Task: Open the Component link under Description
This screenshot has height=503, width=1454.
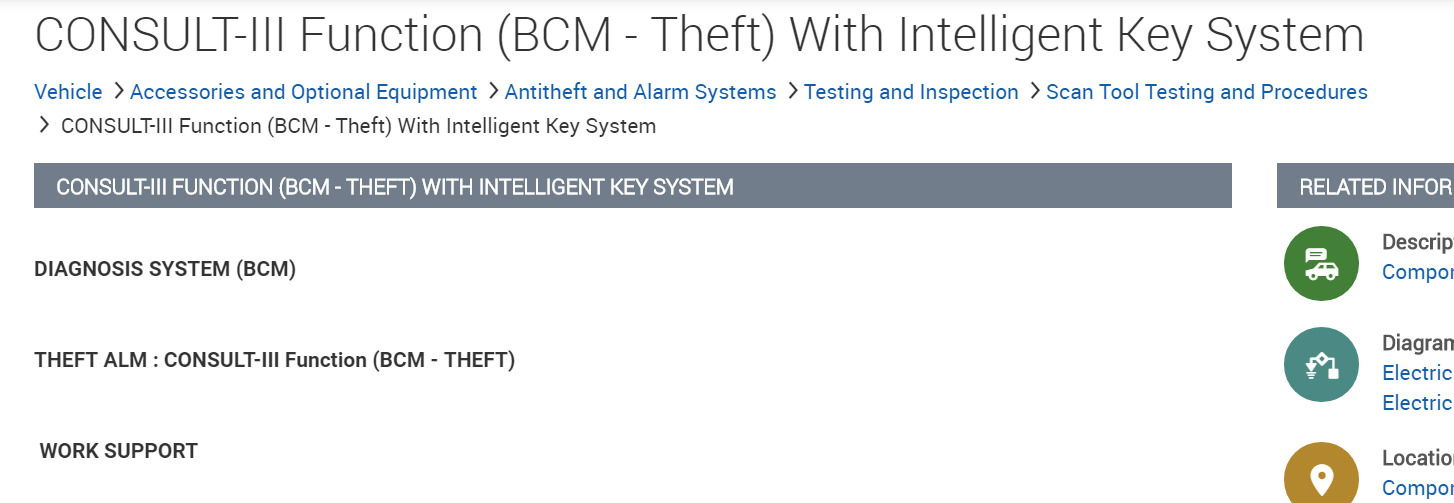Action: pos(1417,272)
